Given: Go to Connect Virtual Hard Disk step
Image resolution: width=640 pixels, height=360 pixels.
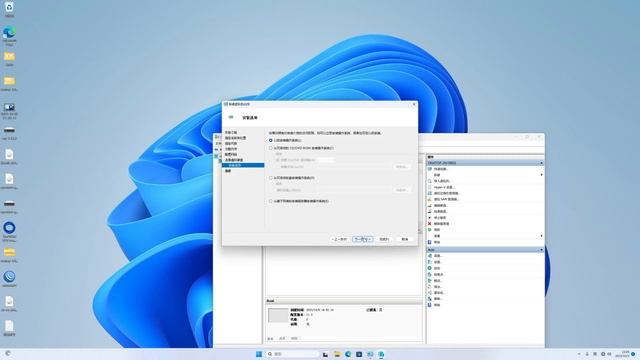Looking at the screenshot, I should 234,160.
